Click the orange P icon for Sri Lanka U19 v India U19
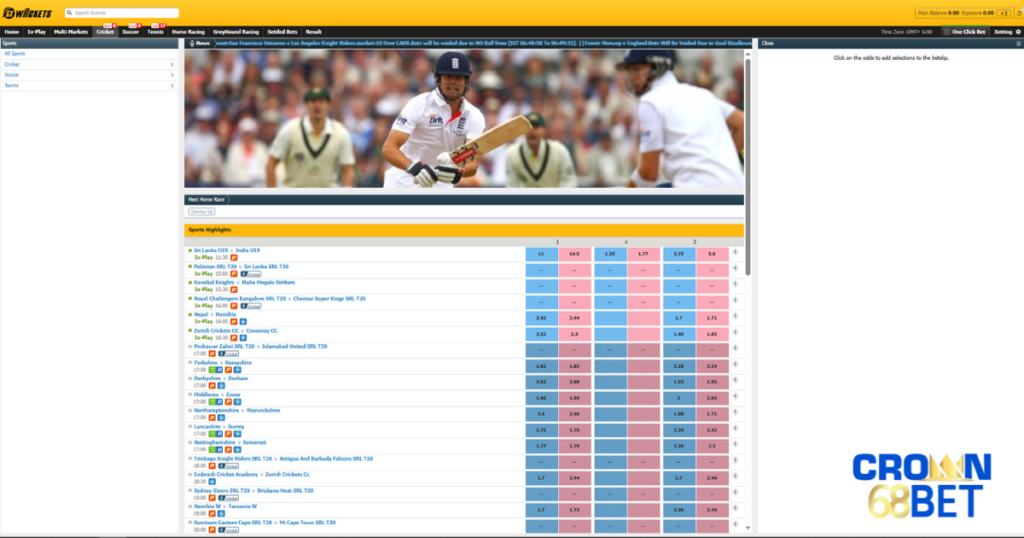This screenshot has width=1024, height=538. (233, 258)
